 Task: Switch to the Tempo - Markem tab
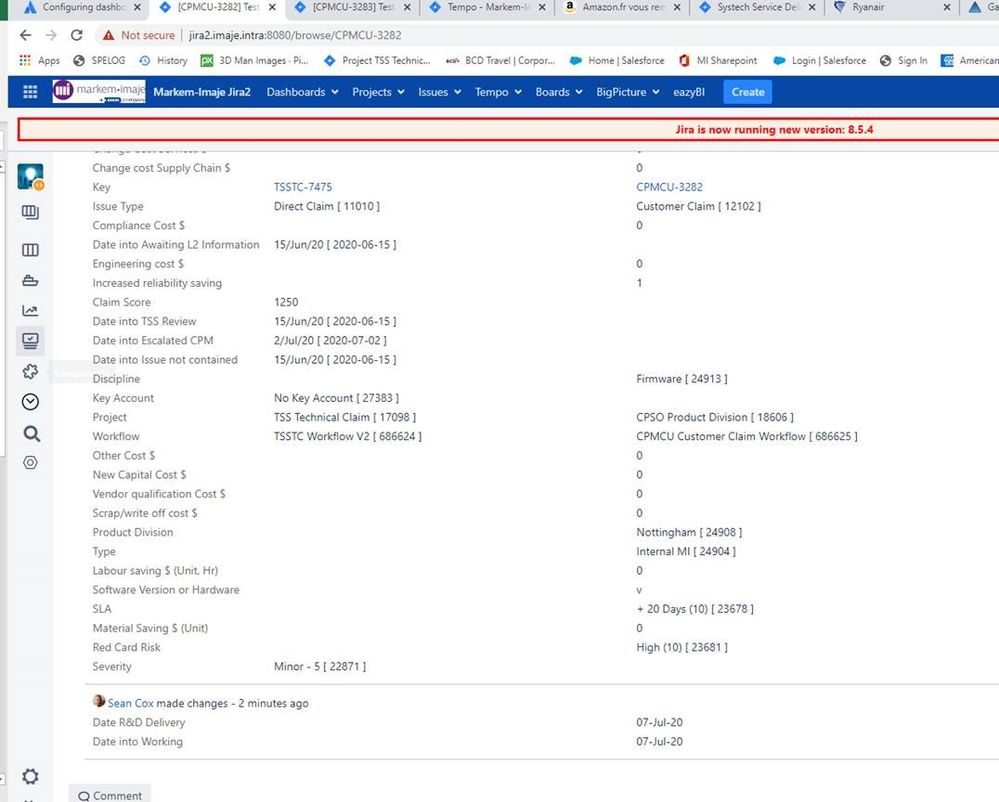tap(489, 8)
